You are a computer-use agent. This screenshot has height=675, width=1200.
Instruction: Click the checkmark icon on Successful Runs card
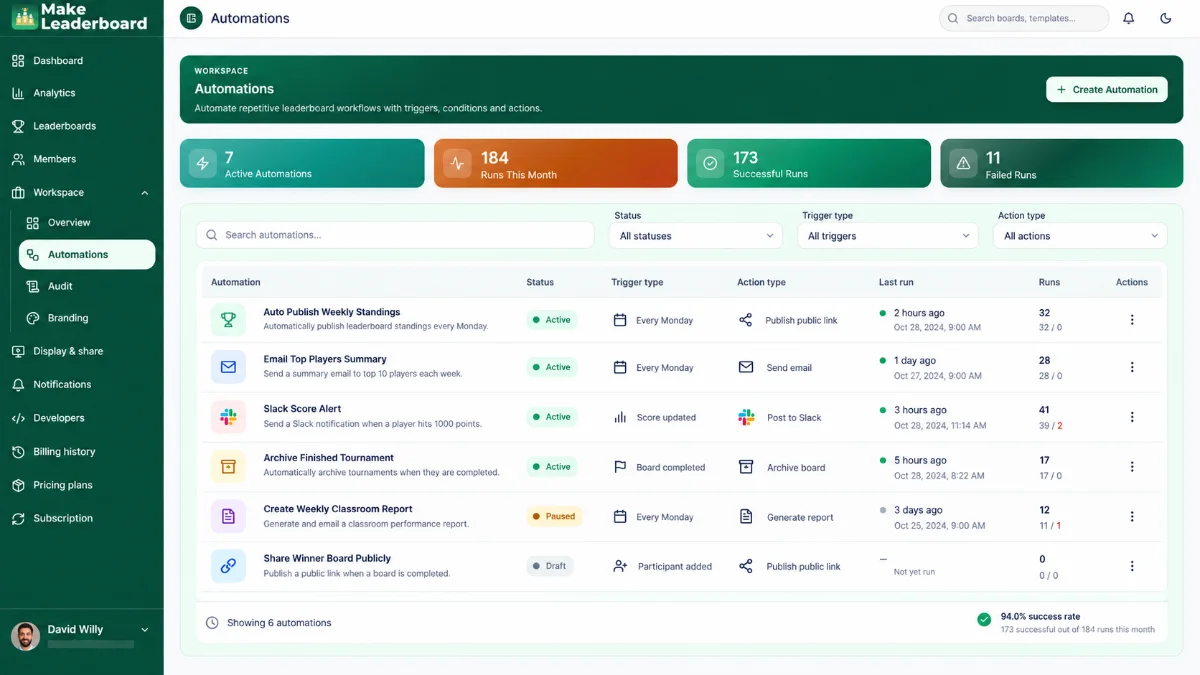pyautogui.click(x=710, y=164)
